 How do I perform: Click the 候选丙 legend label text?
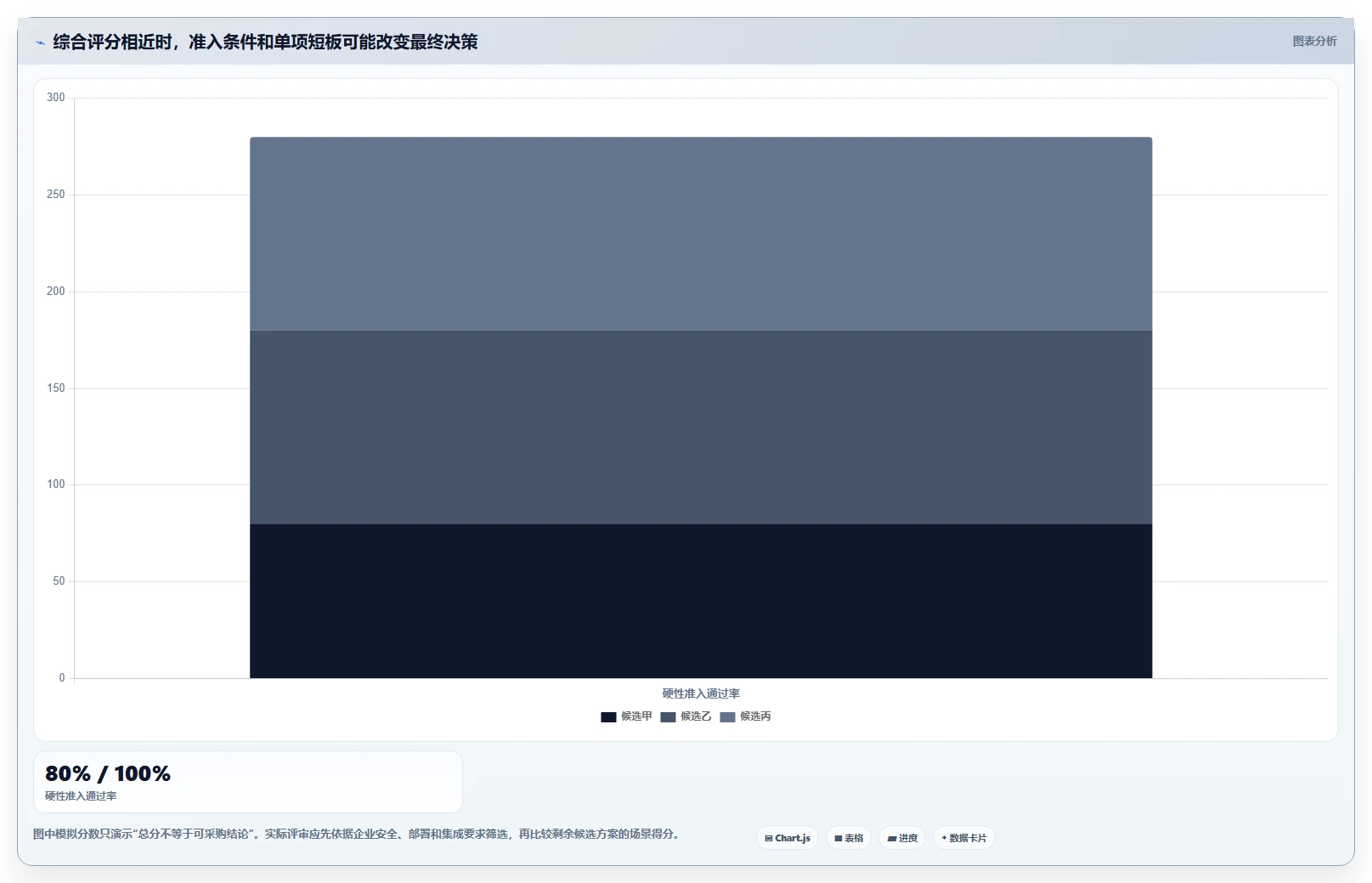coord(755,716)
